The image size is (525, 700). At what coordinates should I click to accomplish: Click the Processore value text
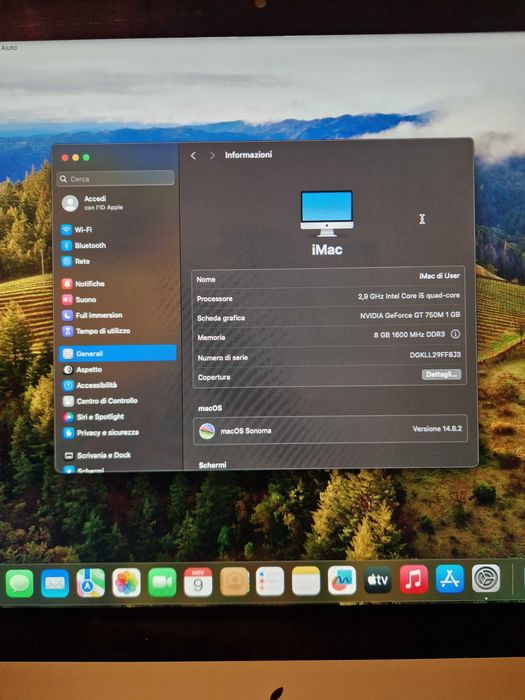(x=408, y=296)
